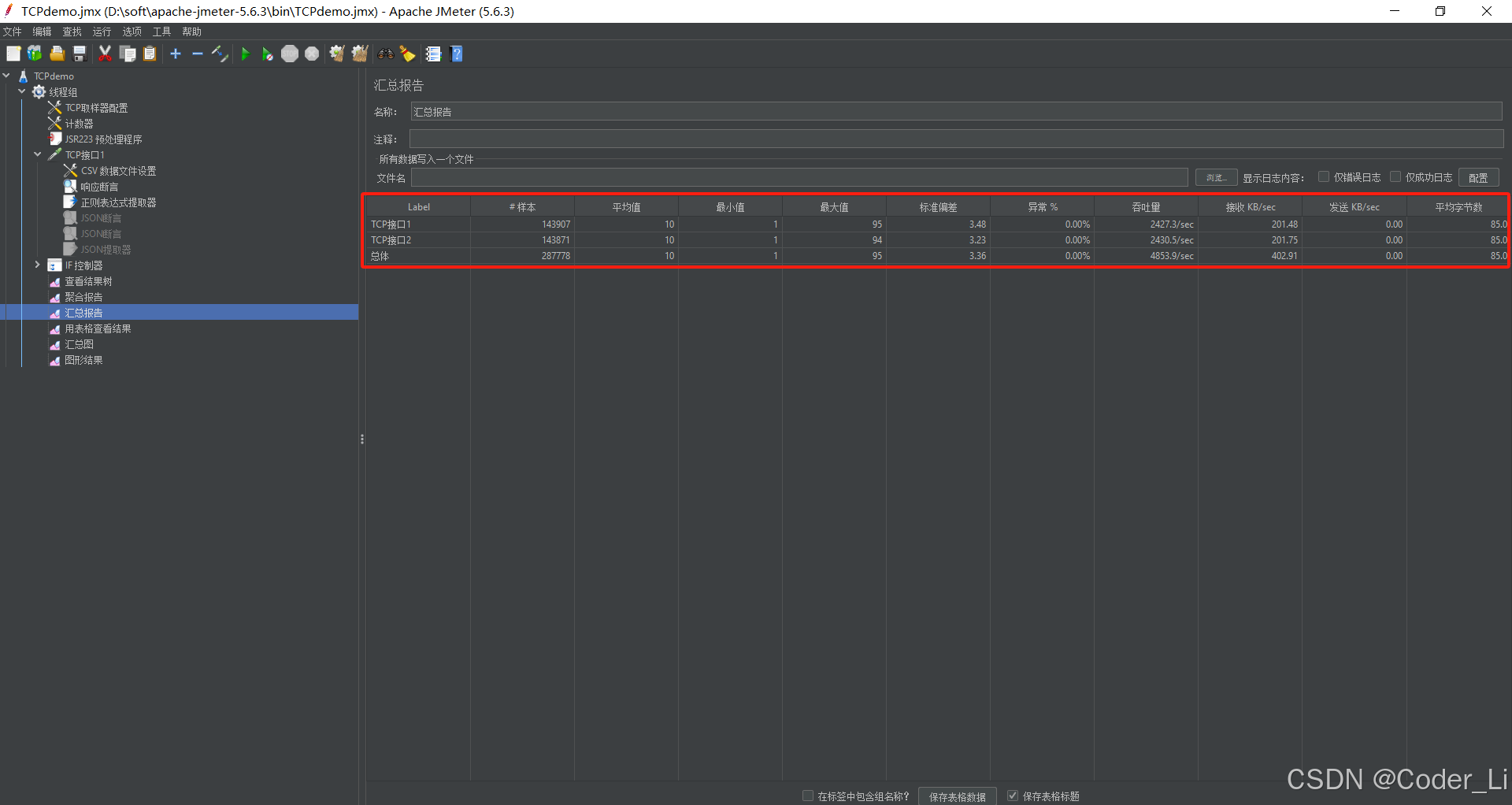The image size is (1512, 805).
Task: Select TCP取样器配置 in tree
Action: (96, 108)
